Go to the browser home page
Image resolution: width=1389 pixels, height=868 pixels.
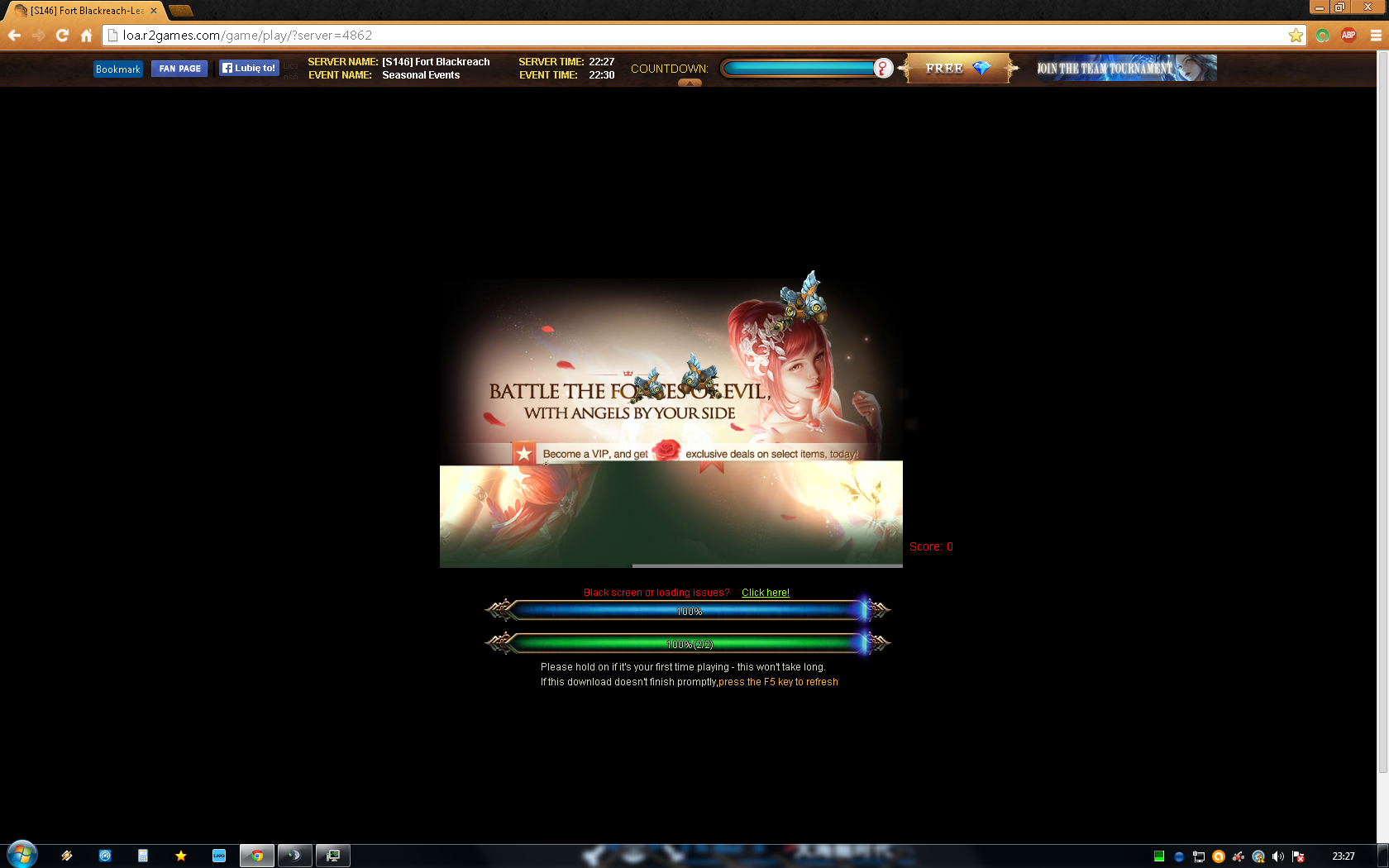86,36
